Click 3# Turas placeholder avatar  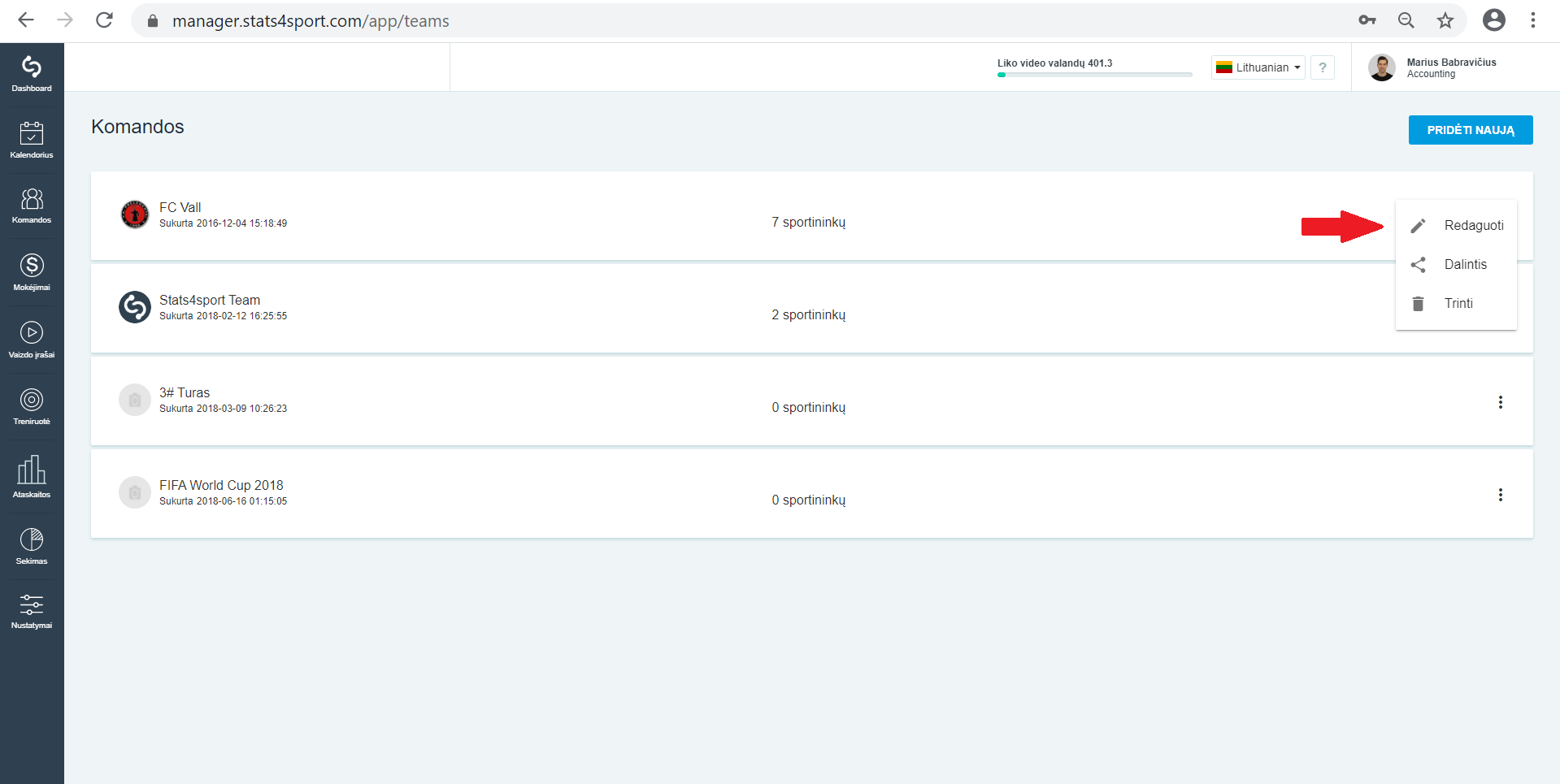tap(135, 400)
